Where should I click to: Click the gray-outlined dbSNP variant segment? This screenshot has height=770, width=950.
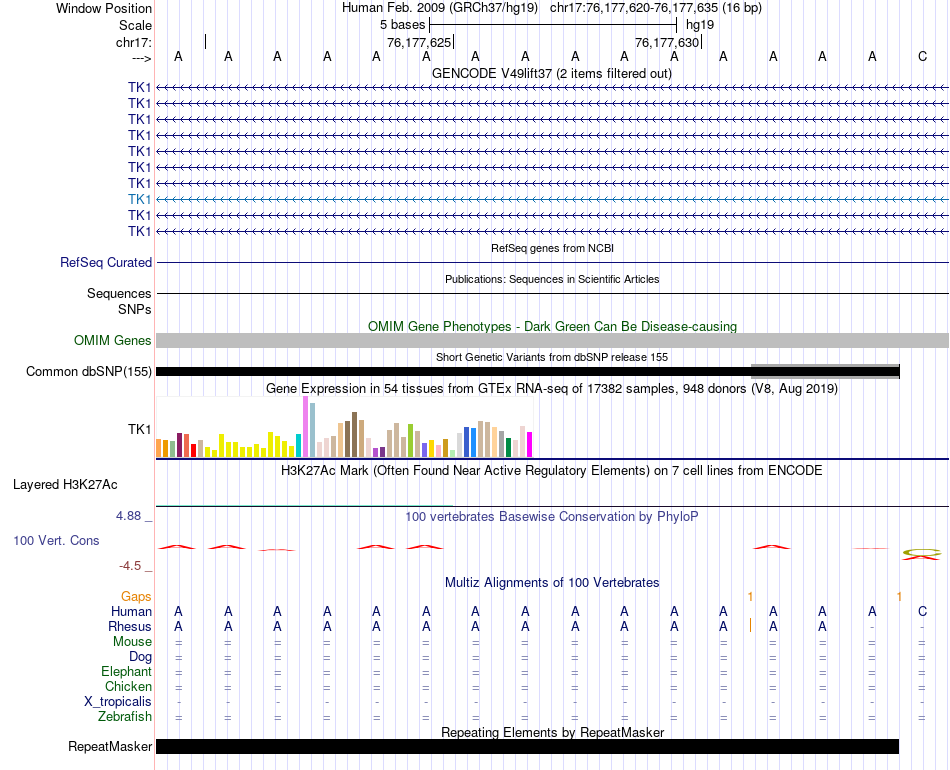click(x=825, y=371)
